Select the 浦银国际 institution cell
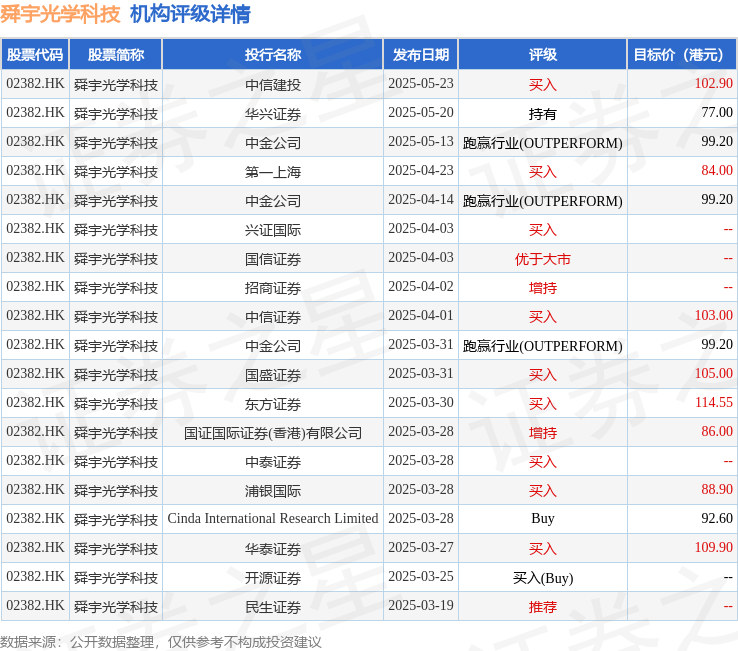The height and width of the screenshot is (651, 738). (x=273, y=491)
